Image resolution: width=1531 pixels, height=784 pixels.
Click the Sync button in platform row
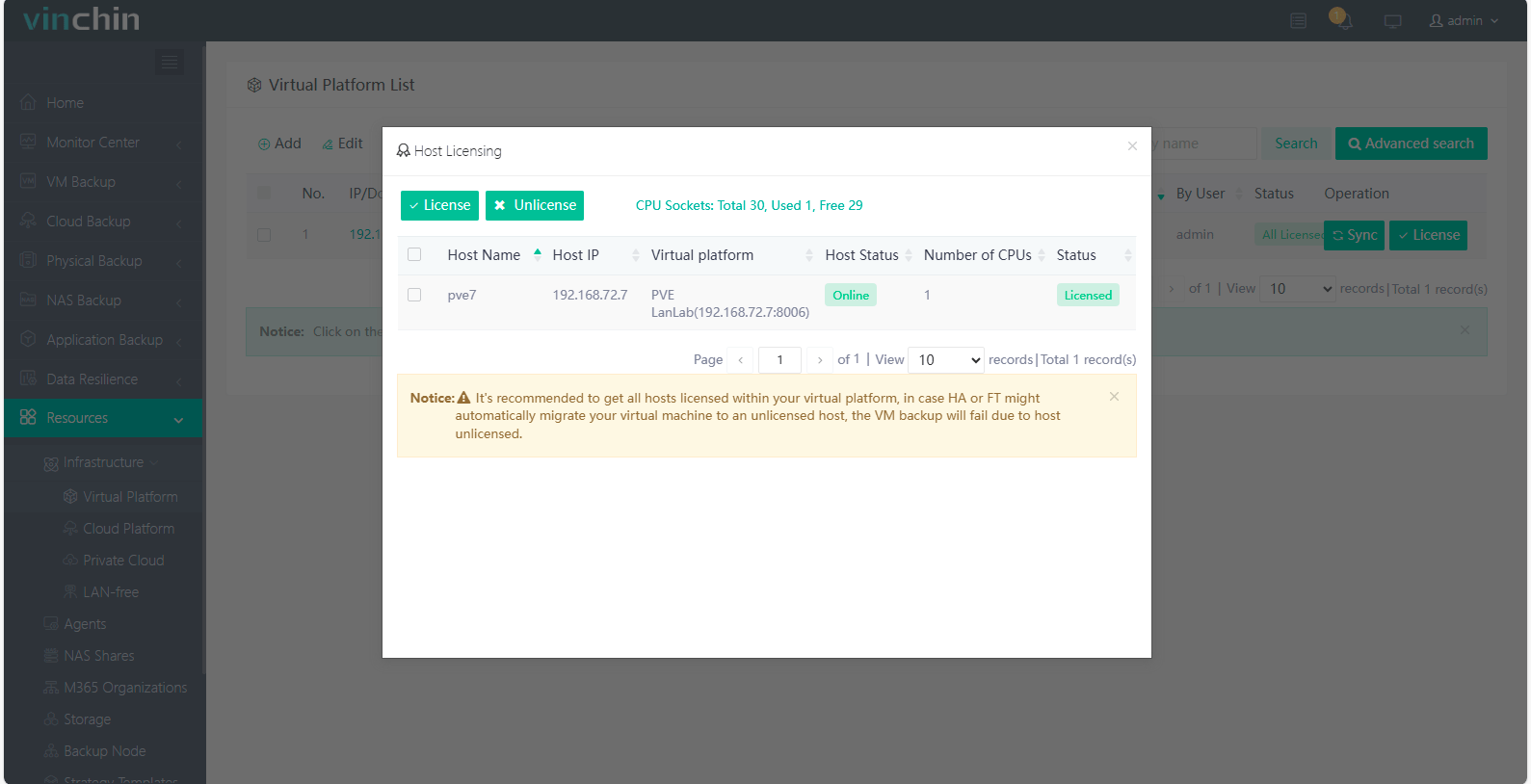click(x=1354, y=235)
